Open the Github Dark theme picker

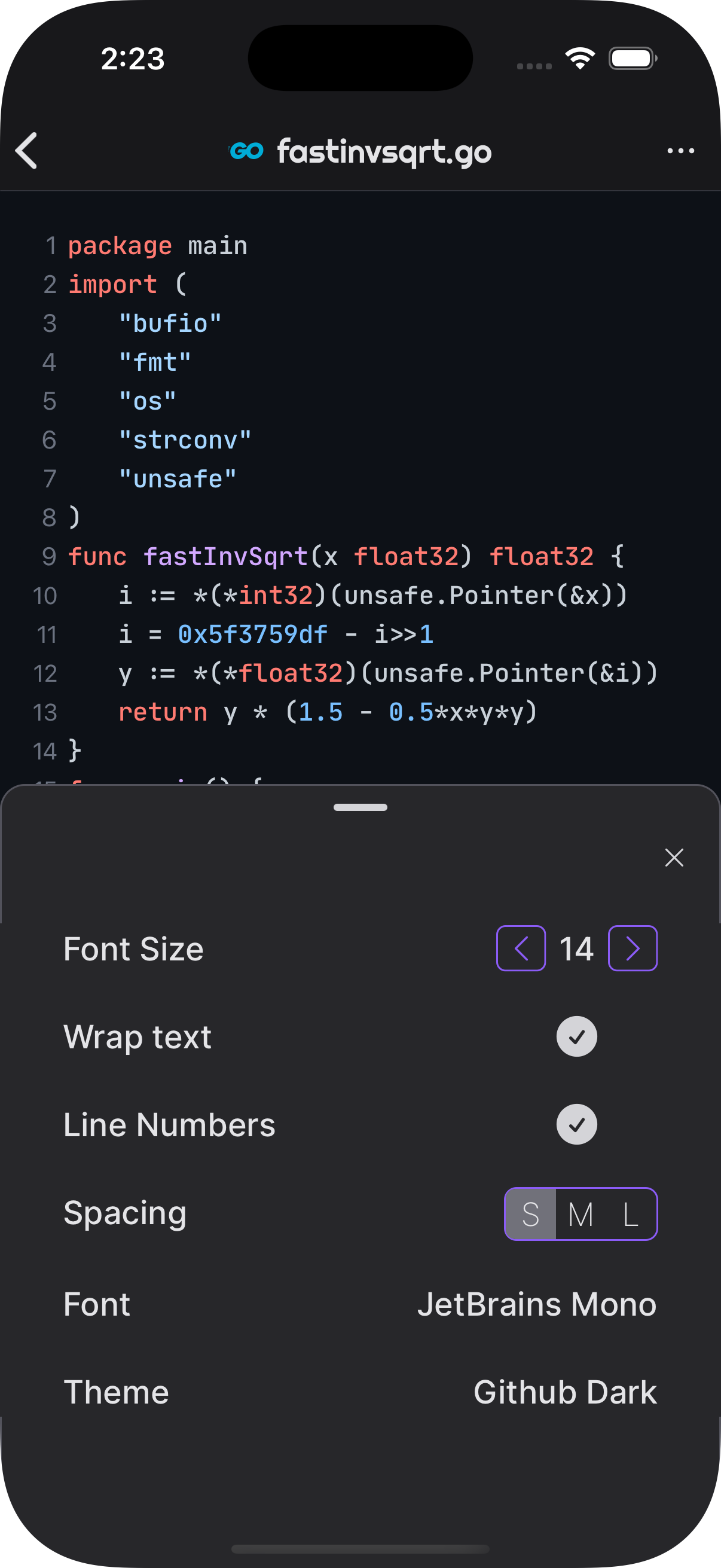point(564,1392)
